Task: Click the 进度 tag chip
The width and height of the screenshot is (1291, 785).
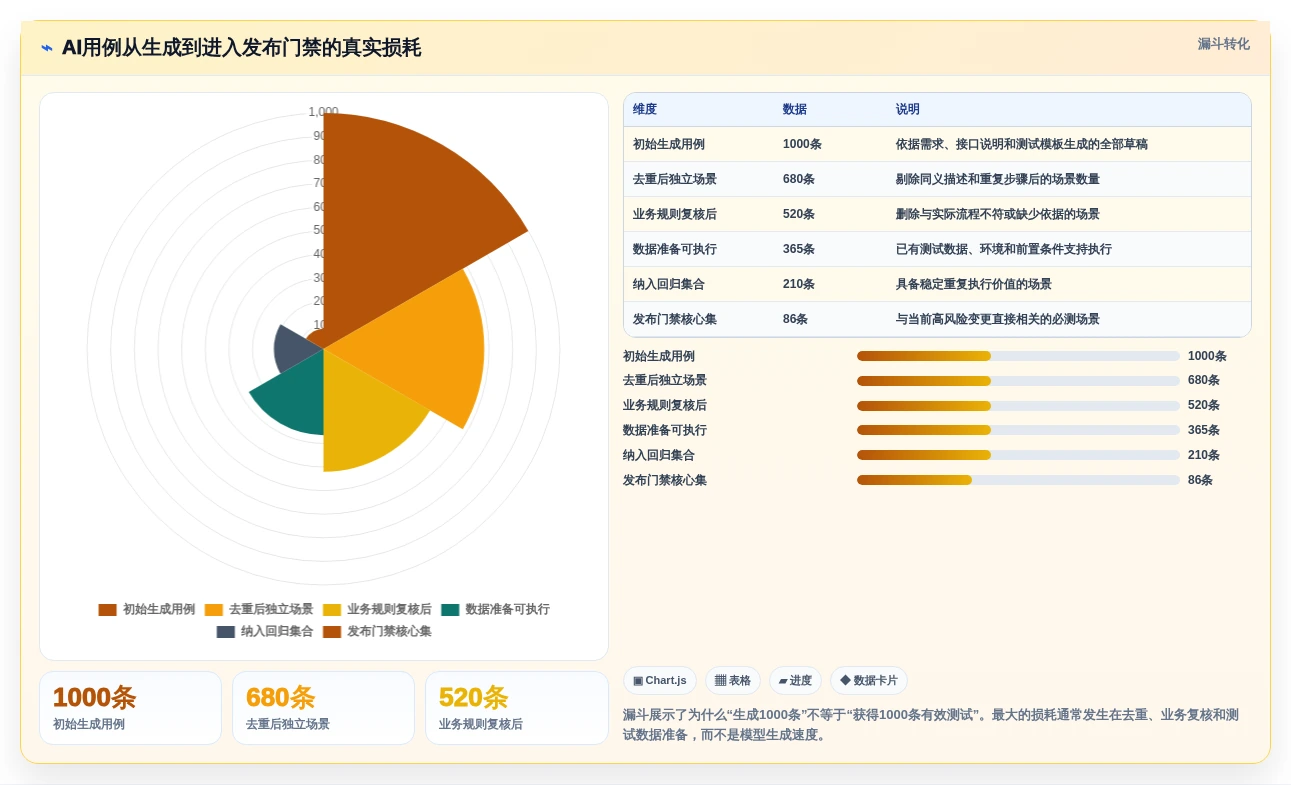Action: (x=795, y=681)
